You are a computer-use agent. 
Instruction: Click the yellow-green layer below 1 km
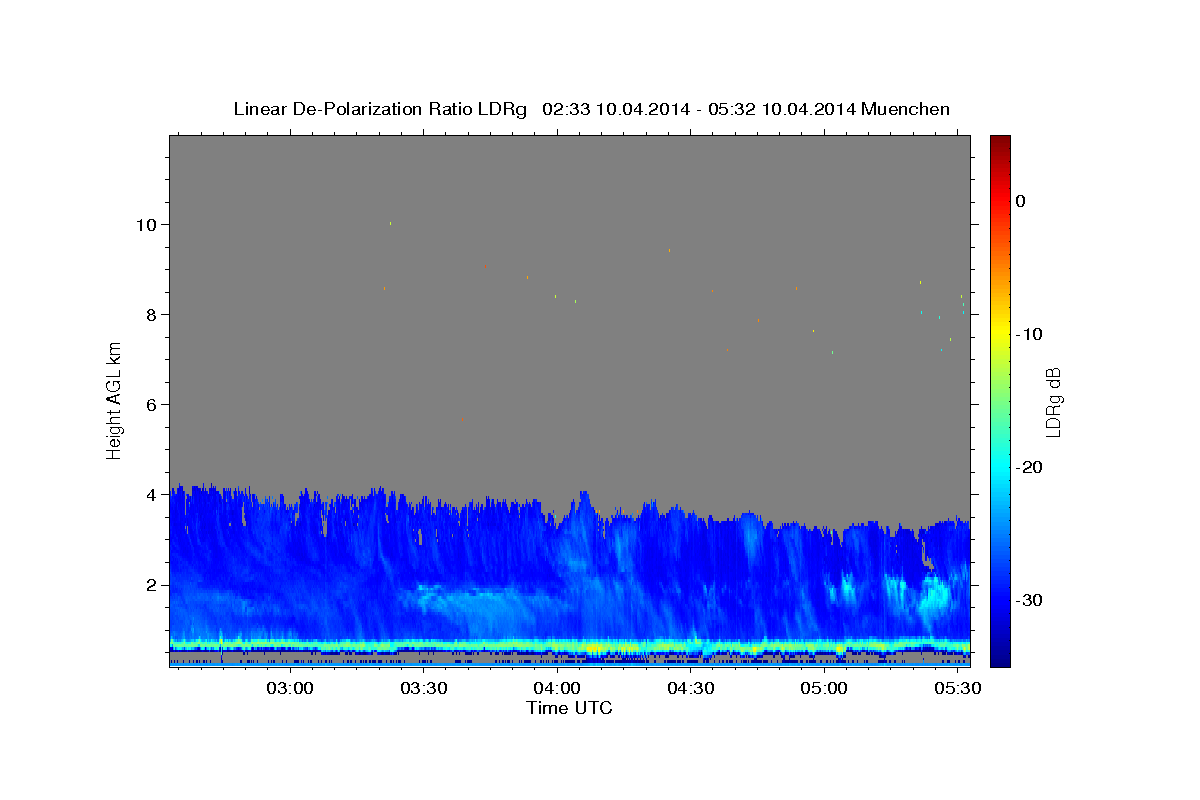pos(569,645)
